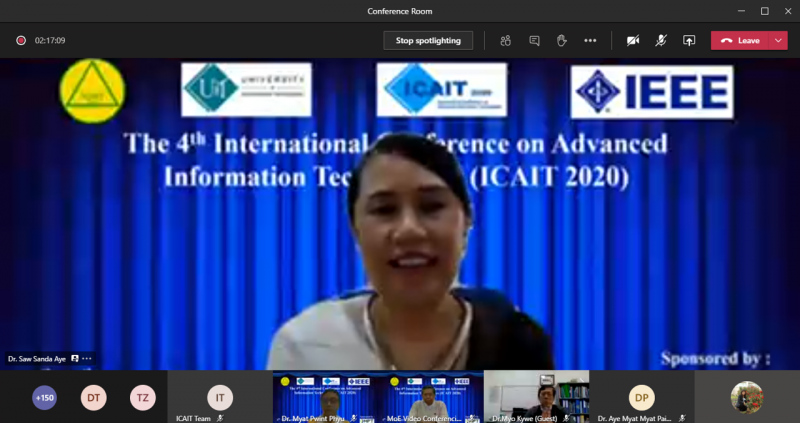This screenshot has width=800, height=423.
Task: Unmute the microphone
Action: [x=661, y=40]
